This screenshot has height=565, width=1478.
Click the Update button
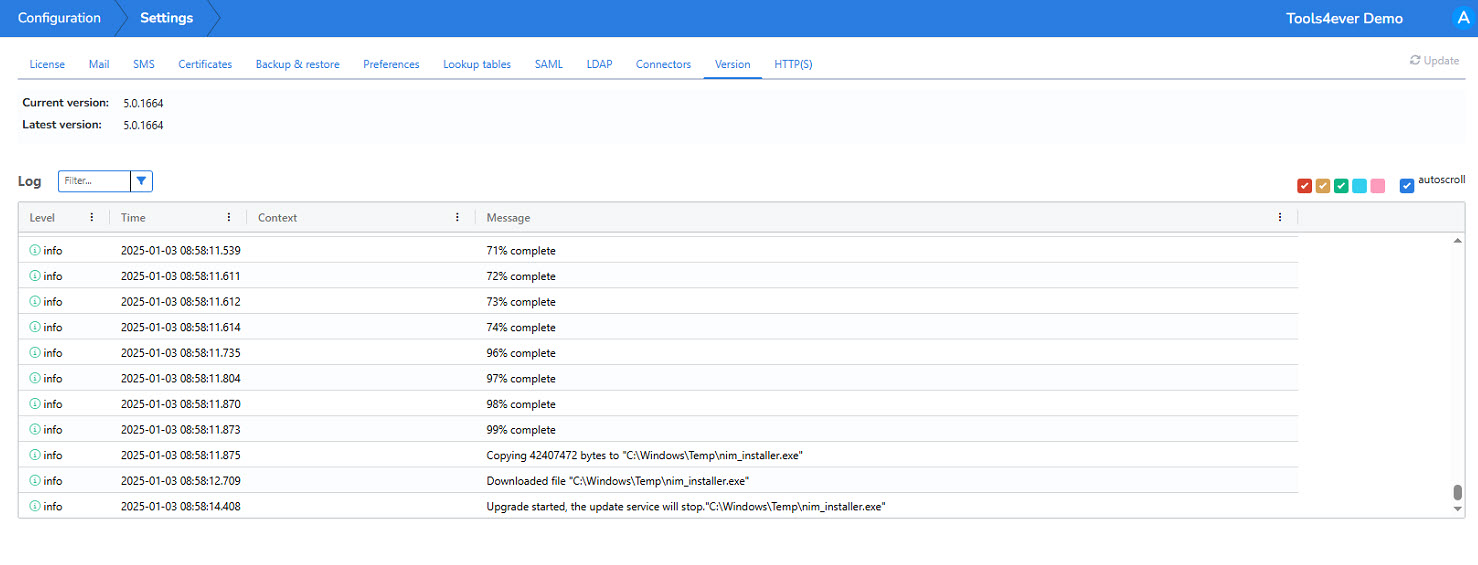coord(1434,60)
